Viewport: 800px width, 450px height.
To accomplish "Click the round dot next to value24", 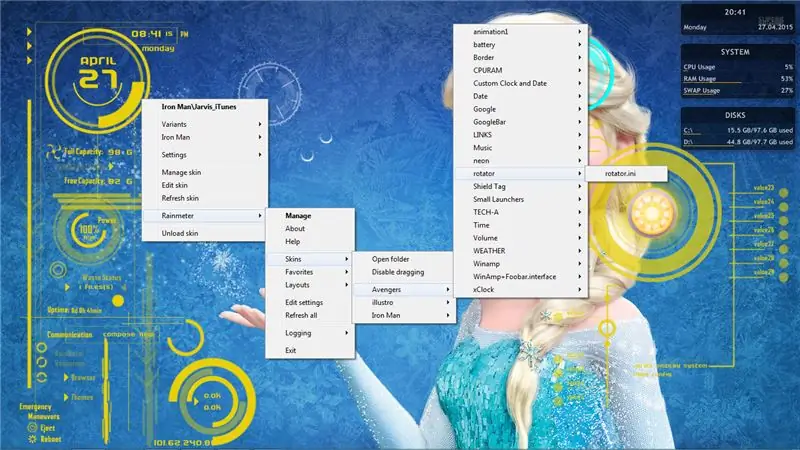I will 784,207.
